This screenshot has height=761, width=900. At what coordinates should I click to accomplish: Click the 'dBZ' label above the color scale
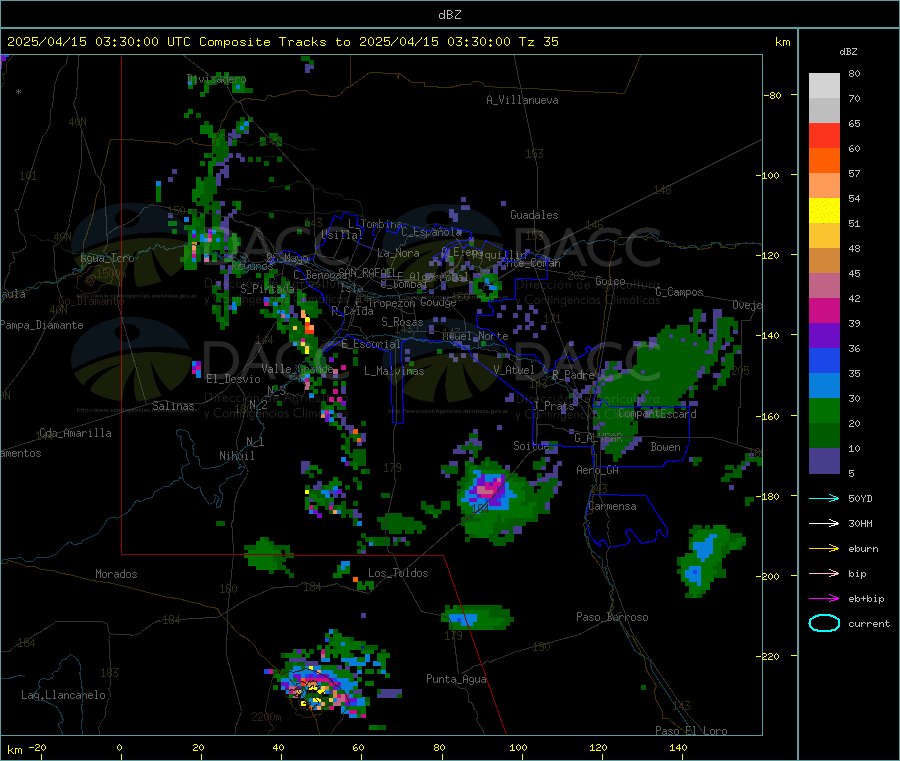pyautogui.click(x=848, y=51)
